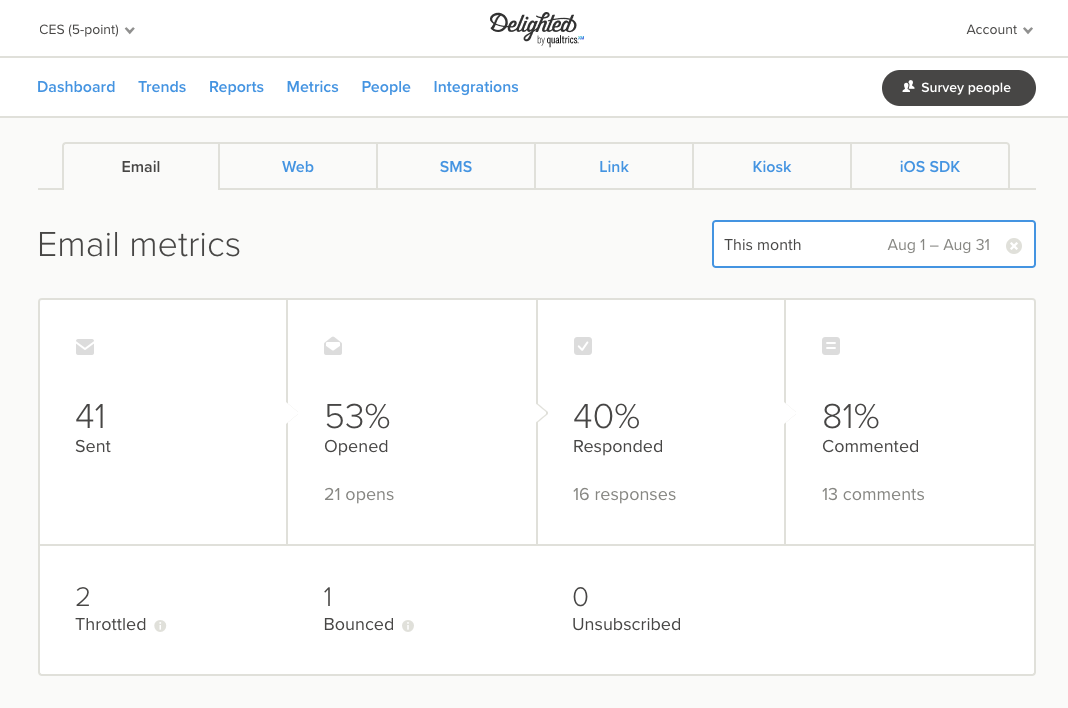Open the Trends page
Image resolution: width=1068 pixels, height=708 pixels.
(x=162, y=87)
